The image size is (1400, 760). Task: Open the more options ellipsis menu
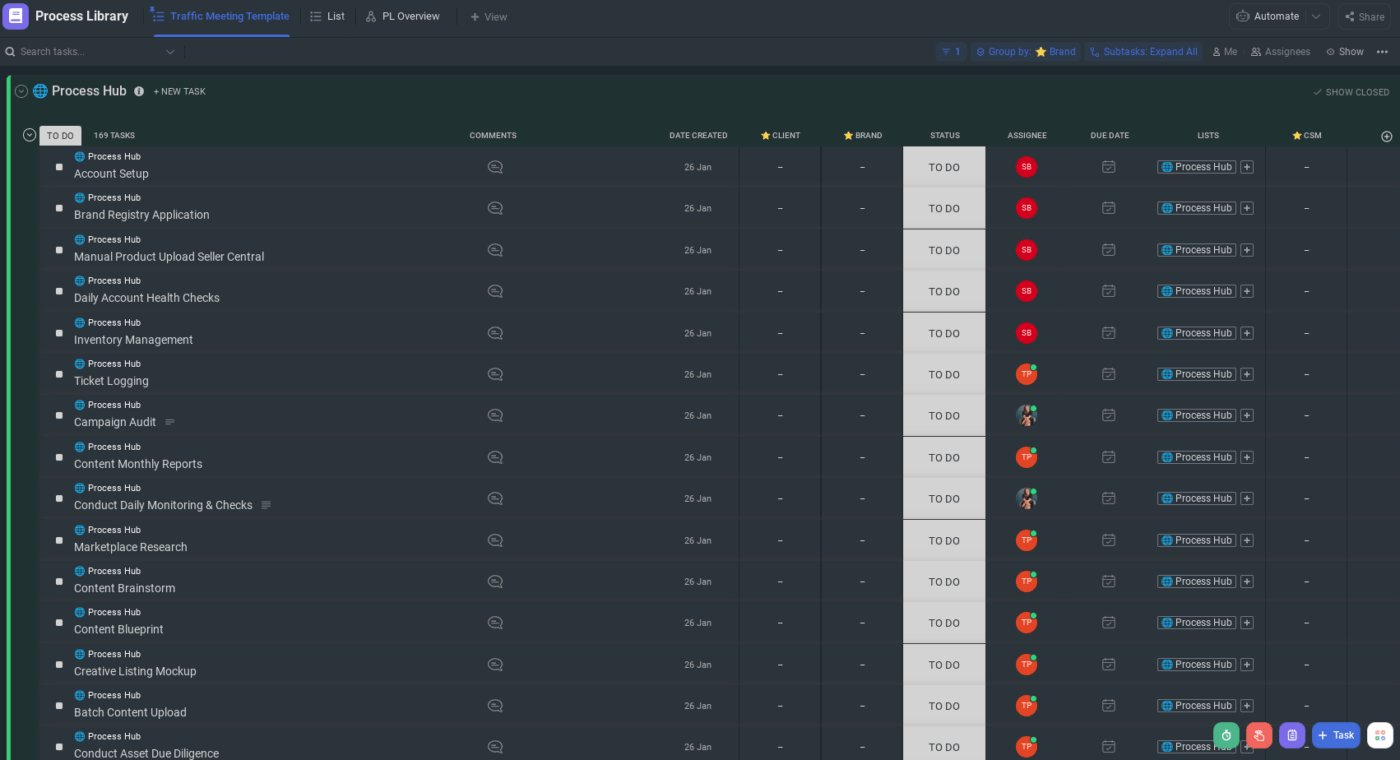(x=1382, y=52)
